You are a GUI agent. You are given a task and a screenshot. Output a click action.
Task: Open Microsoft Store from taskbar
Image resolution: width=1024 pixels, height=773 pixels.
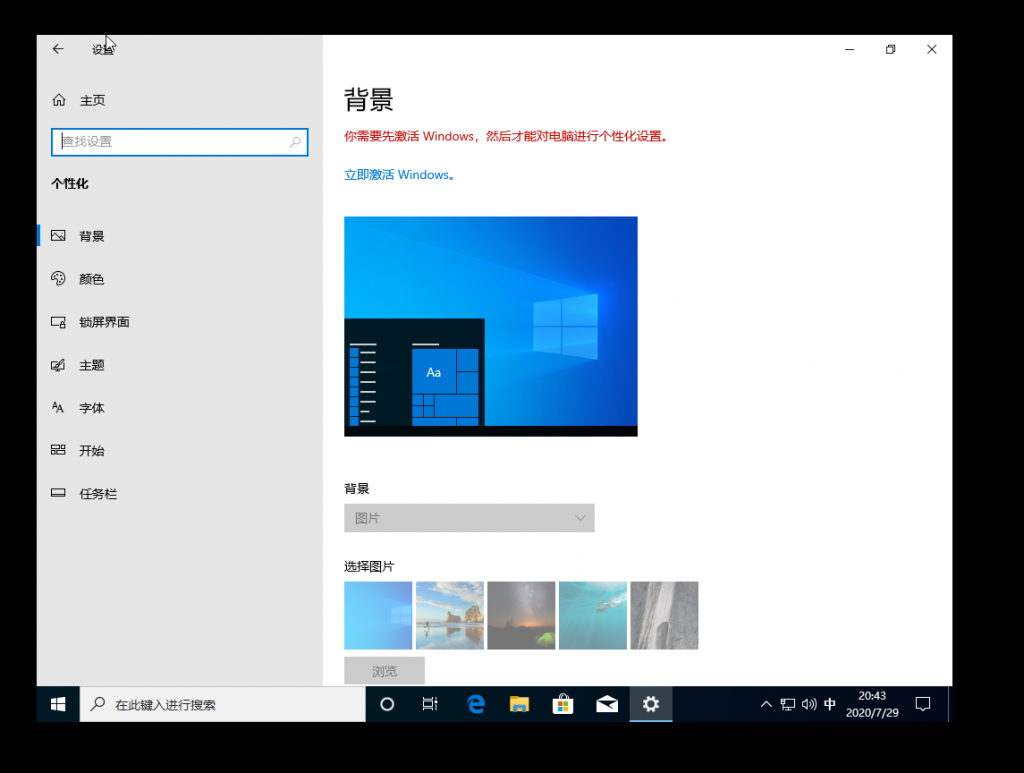point(563,704)
